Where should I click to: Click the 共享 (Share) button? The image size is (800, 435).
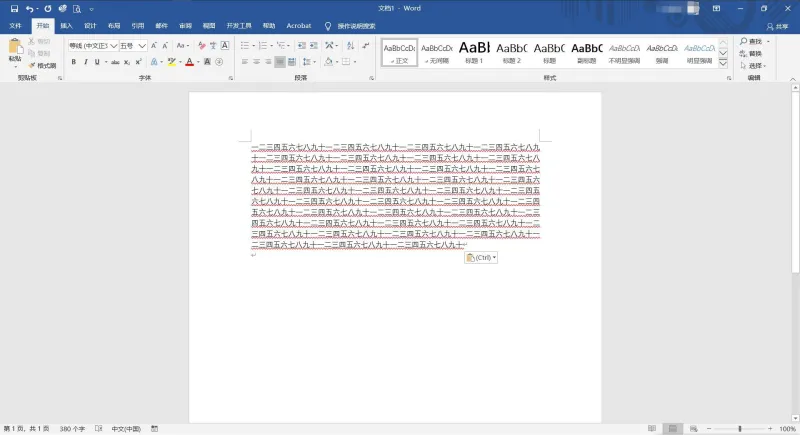point(778,27)
